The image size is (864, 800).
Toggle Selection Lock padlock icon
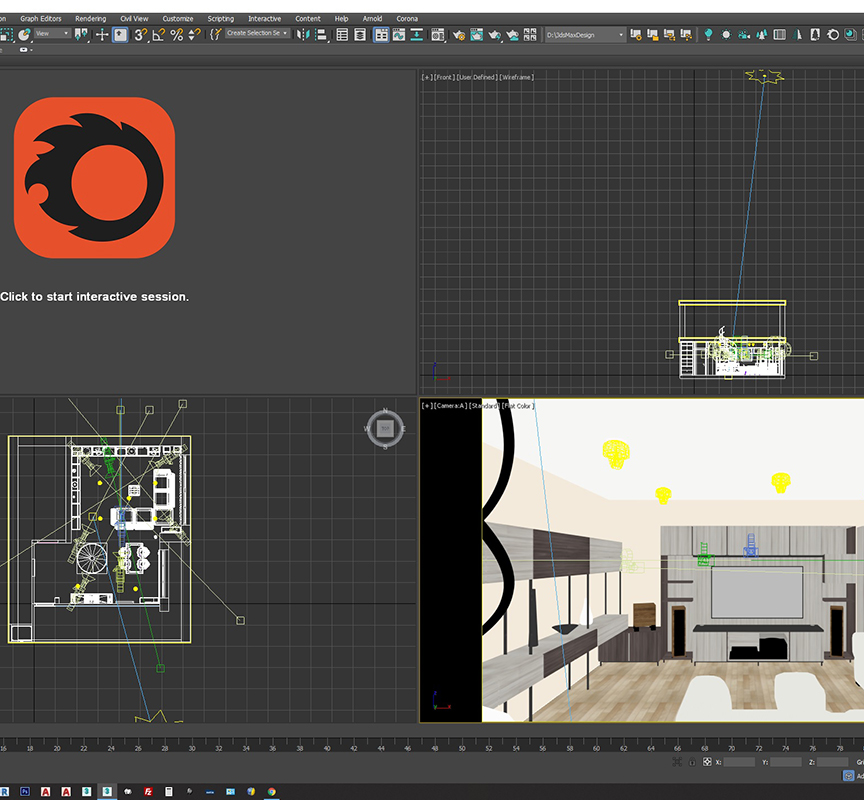(693, 762)
